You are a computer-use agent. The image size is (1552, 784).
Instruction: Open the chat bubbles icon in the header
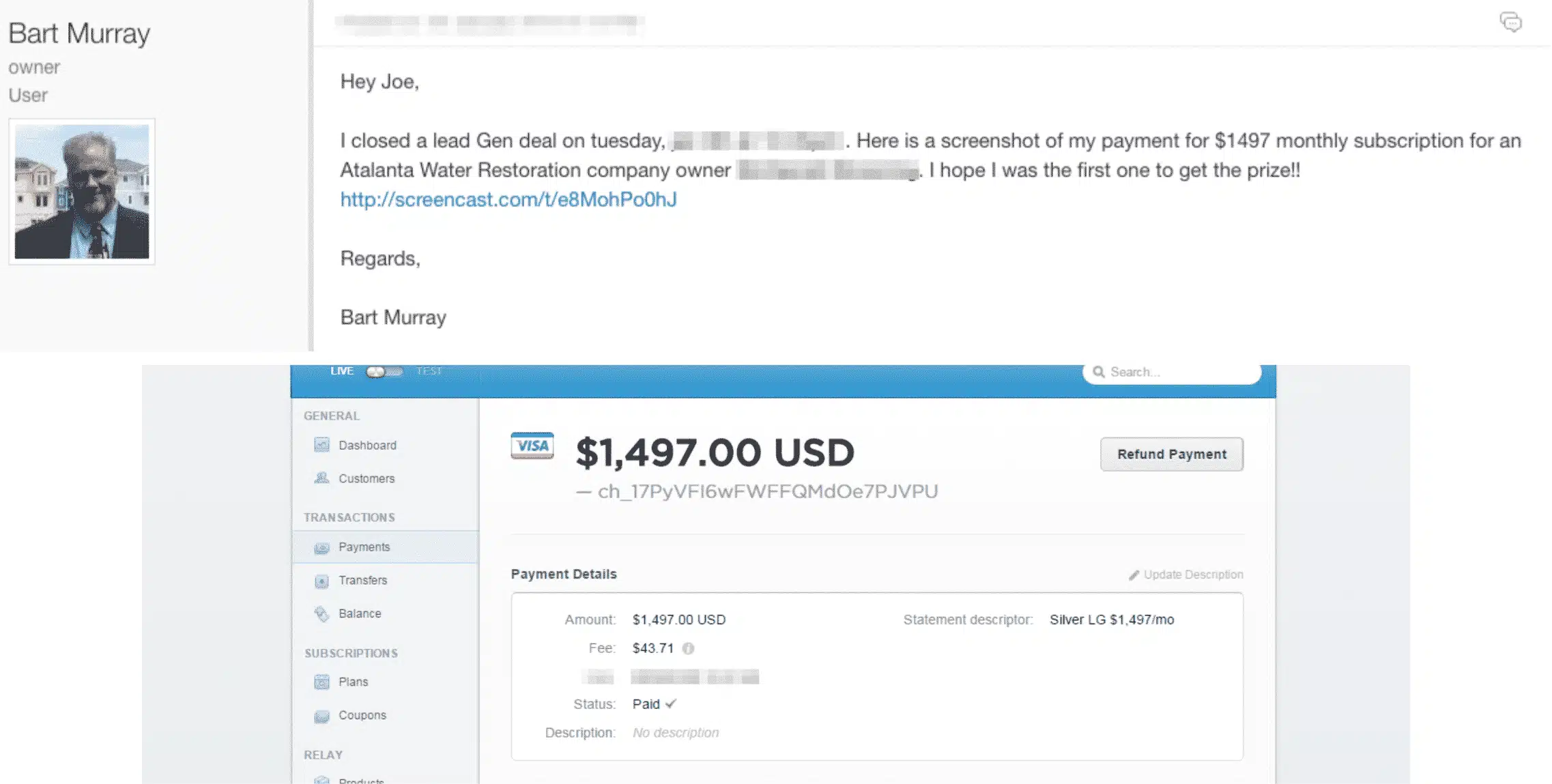pyautogui.click(x=1510, y=22)
